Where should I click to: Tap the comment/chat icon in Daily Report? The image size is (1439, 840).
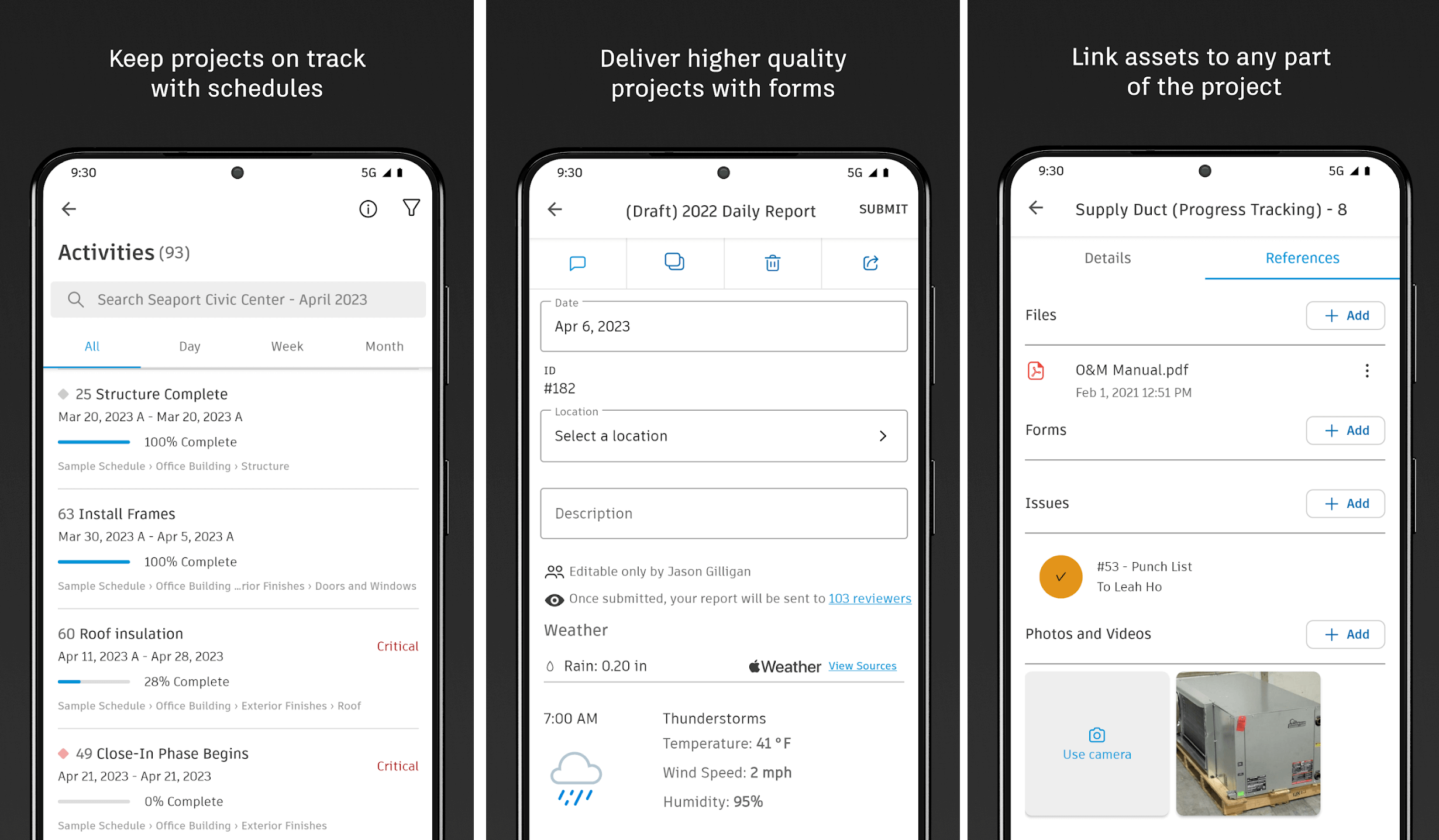point(577,264)
